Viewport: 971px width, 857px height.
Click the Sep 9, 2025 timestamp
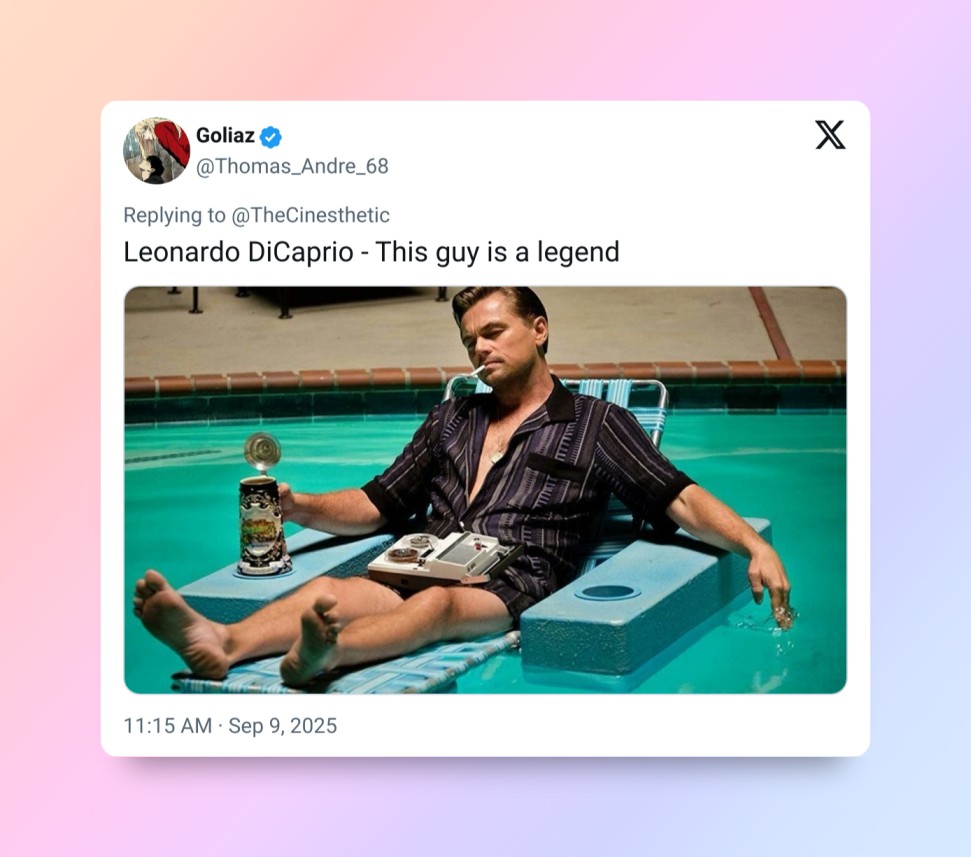(x=284, y=726)
